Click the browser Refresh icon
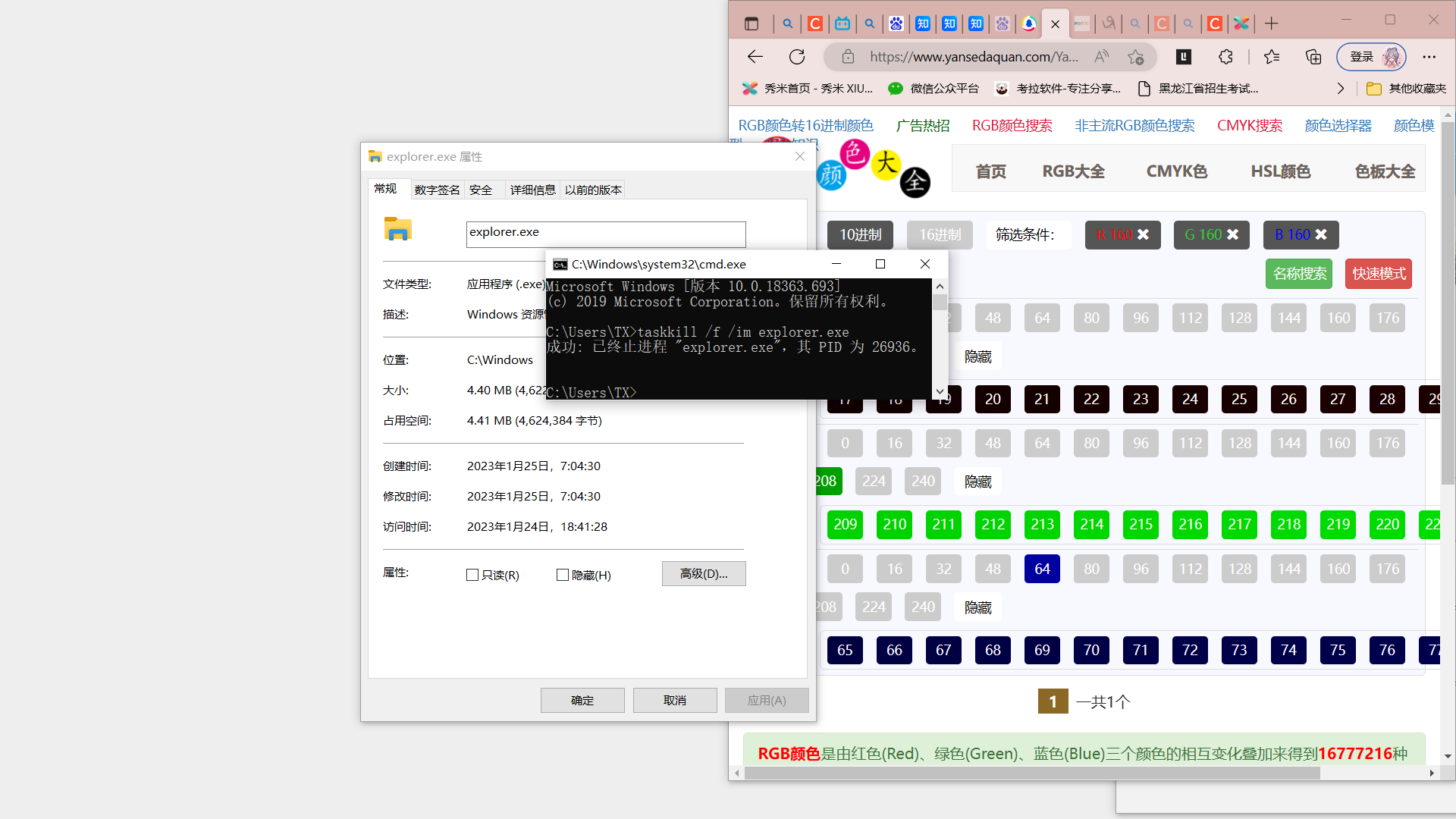The width and height of the screenshot is (1456, 819). click(x=797, y=57)
